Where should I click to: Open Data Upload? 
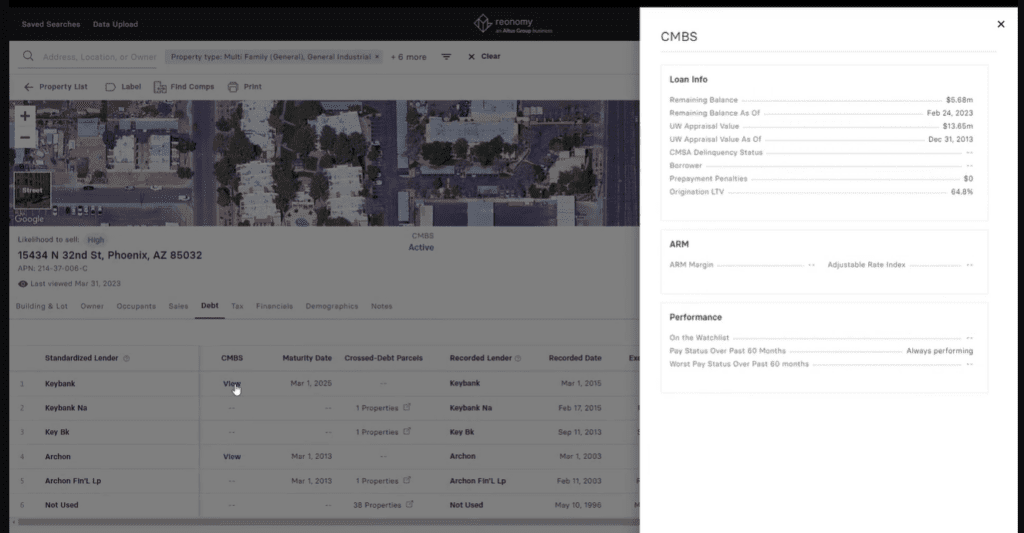click(115, 24)
